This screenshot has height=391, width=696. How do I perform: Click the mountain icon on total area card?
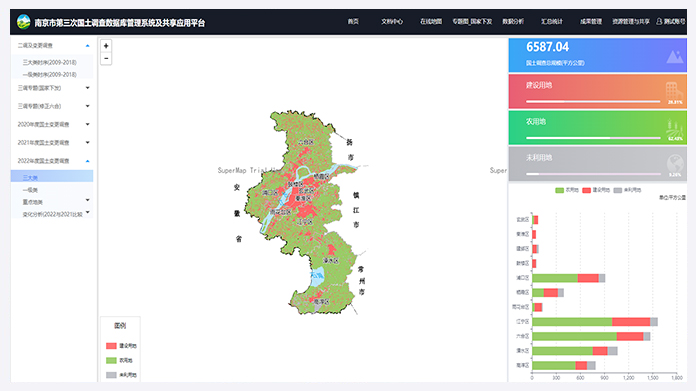click(x=675, y=56)
